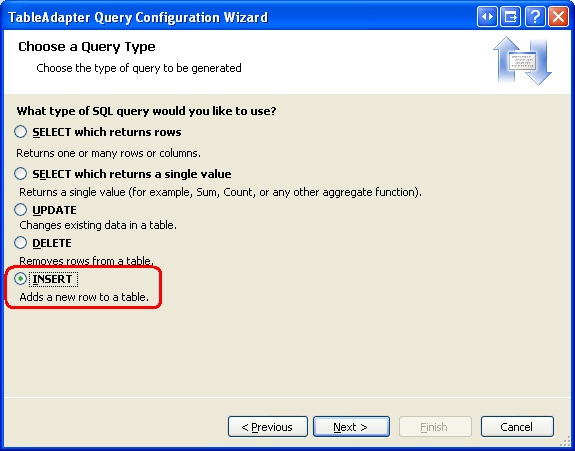Image resolution: width=575 pixels, height=451 pixels.
Task: Go back with the Previous button
Action: pos(268,426)
